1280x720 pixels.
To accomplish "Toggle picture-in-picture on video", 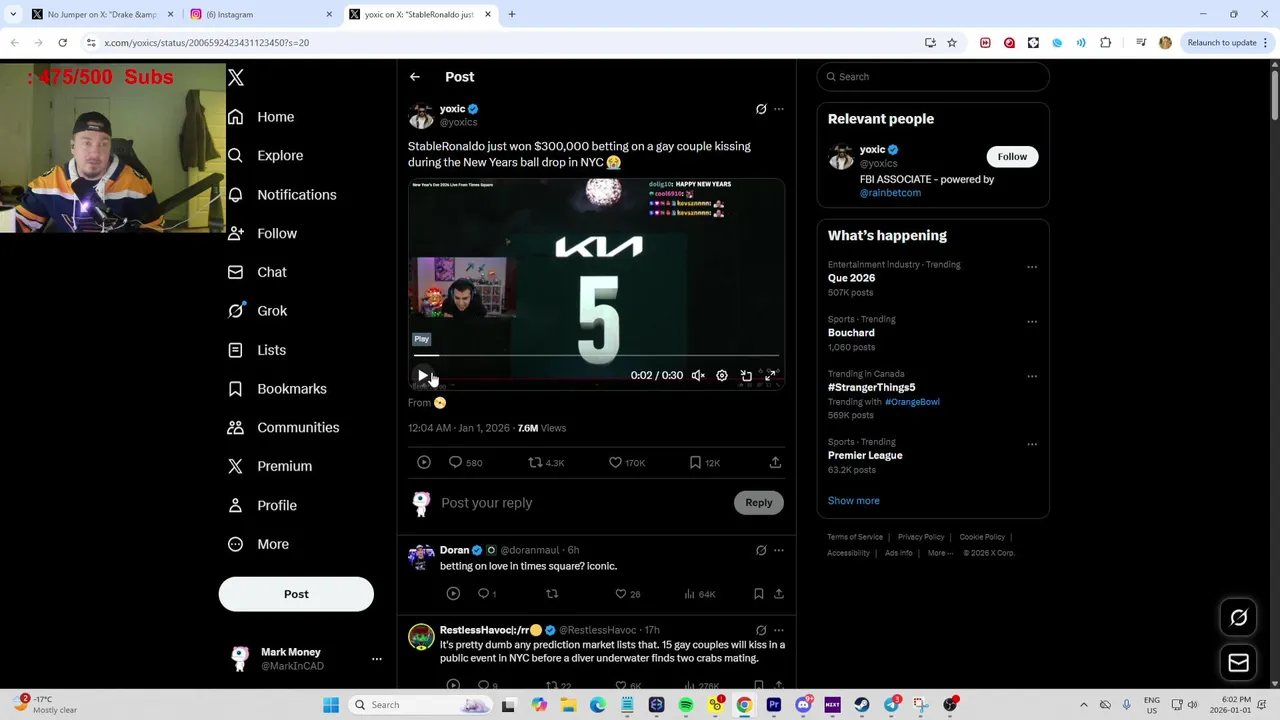I will [x=746, y=376].
